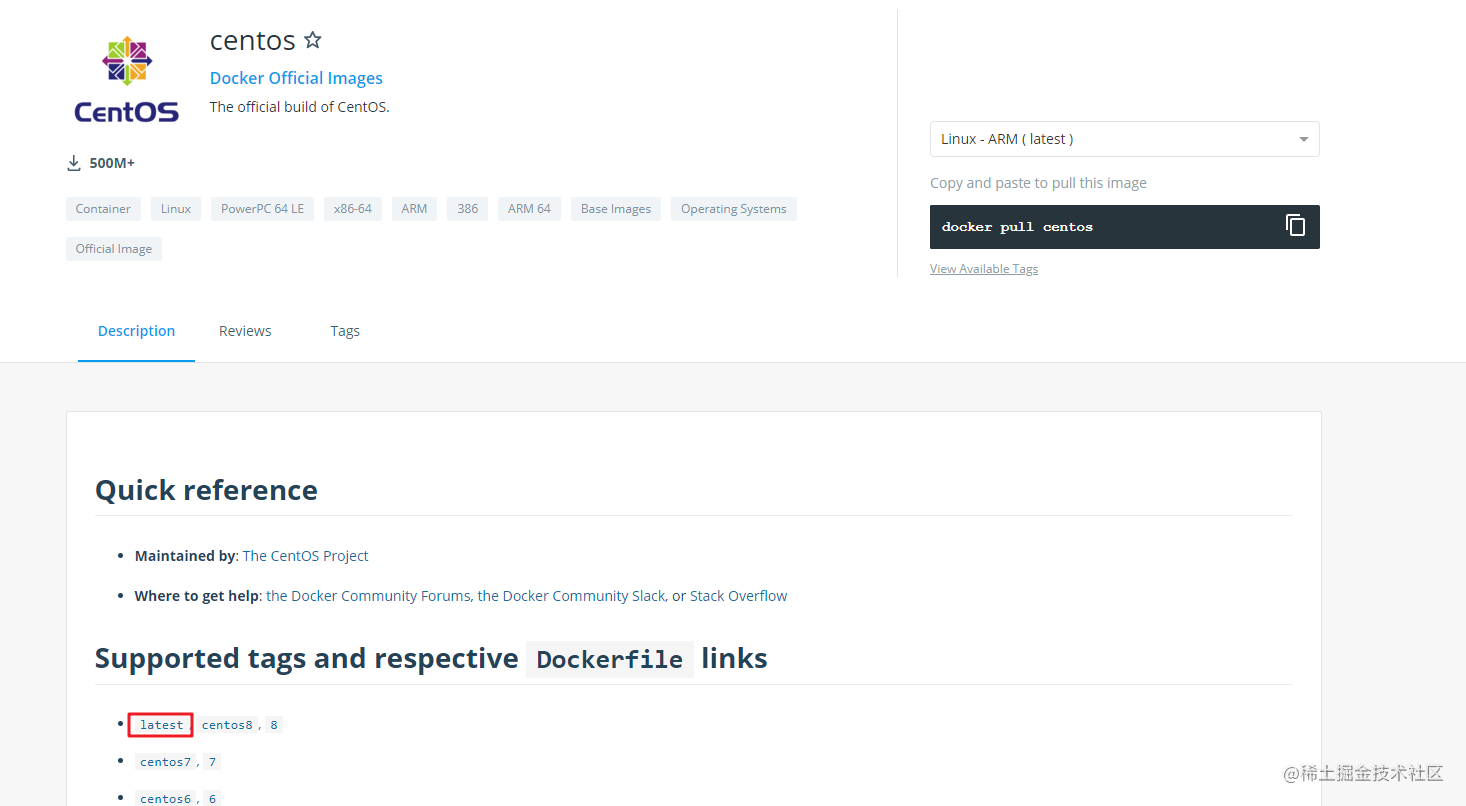The width and height of the screenshot is (1466, 806).
Task: Click 'The official build of CentOS.' text
Action: [x=299, y=107]
